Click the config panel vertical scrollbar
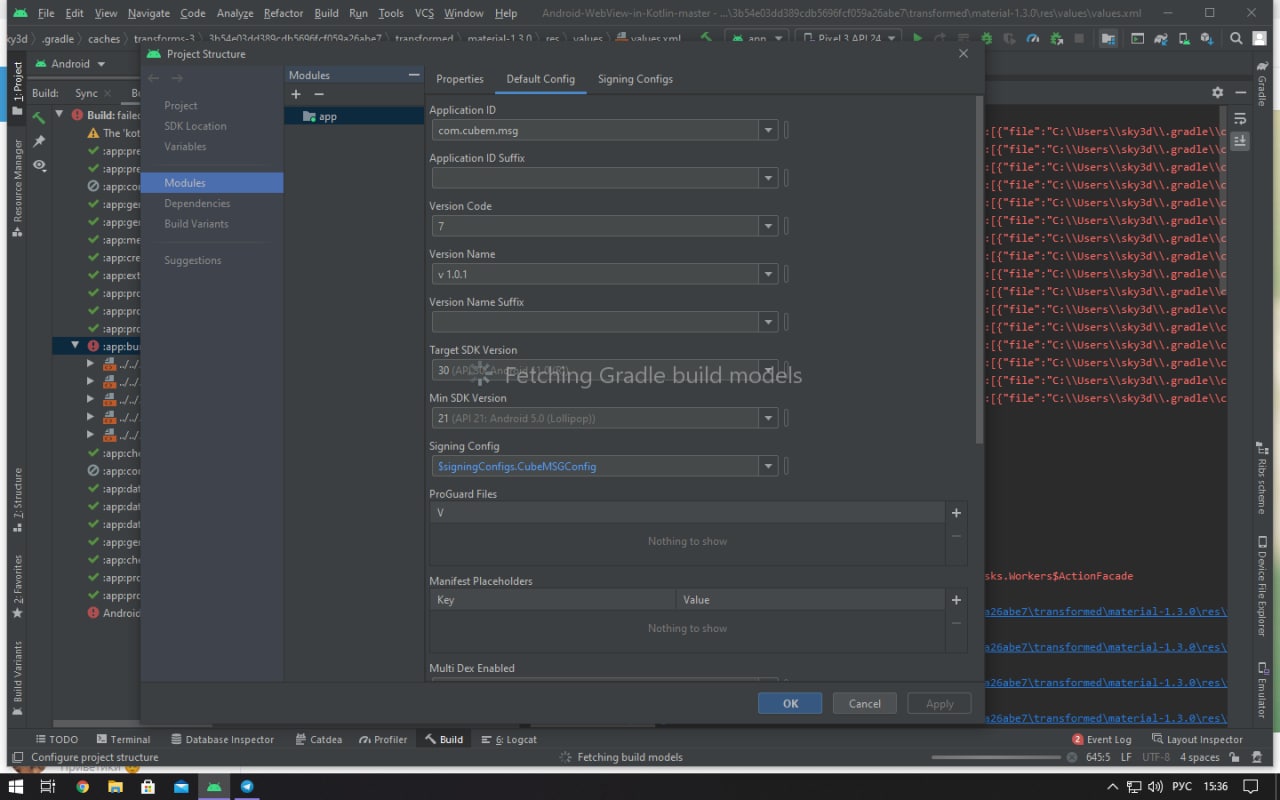1280x800 pixels. click(x=979, y=270)
